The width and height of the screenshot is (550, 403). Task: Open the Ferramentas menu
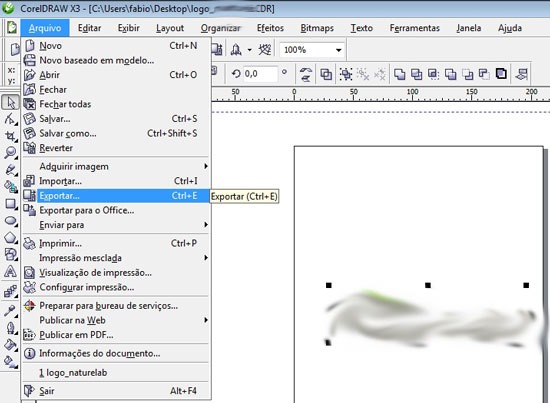(415, 28)
